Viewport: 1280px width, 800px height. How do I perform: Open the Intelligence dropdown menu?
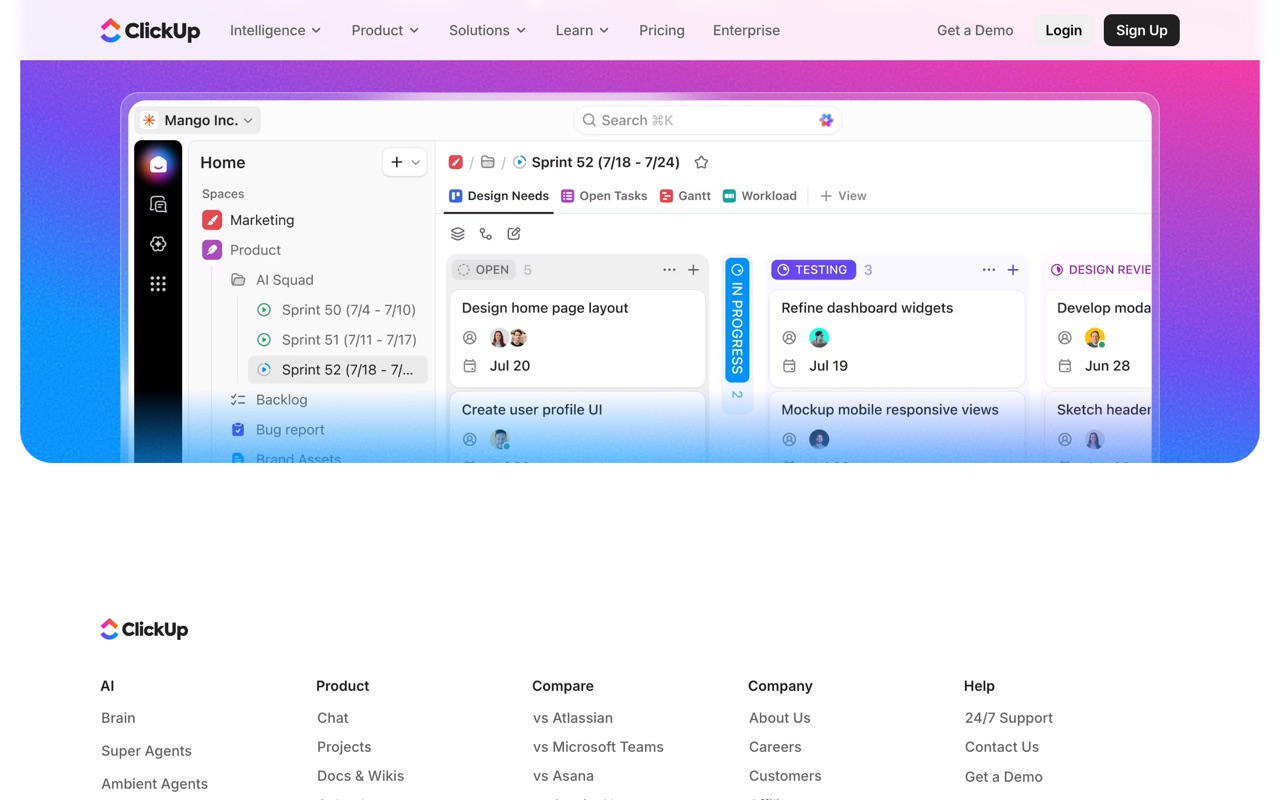[275, 31]
